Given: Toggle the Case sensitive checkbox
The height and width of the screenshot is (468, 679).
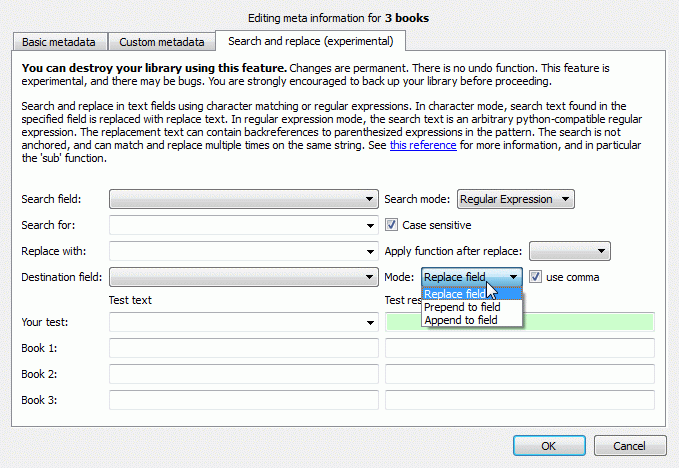Looking at the screenshot, I should pyautogui.click(x=392, y=225).
